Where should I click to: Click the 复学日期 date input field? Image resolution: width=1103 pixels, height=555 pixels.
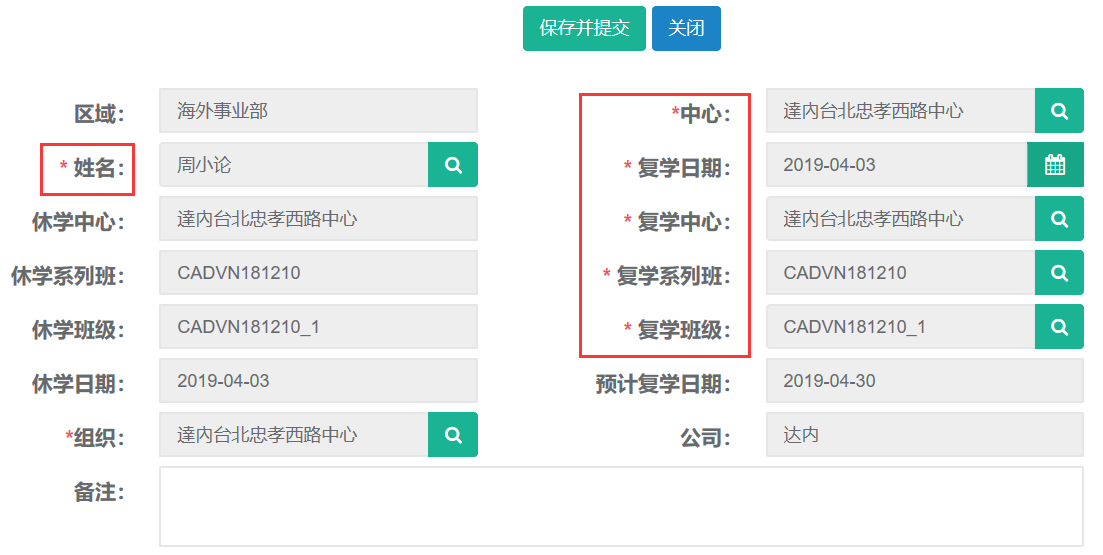(x=896, y=165)
